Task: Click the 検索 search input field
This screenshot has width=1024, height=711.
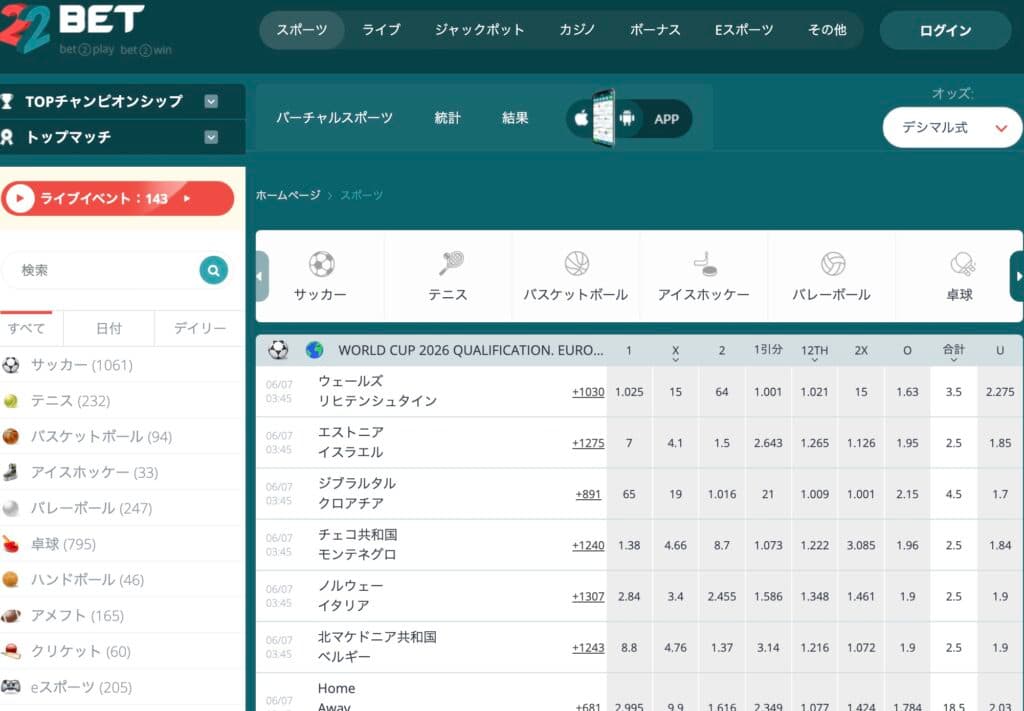Action: (x=105, y=270)
